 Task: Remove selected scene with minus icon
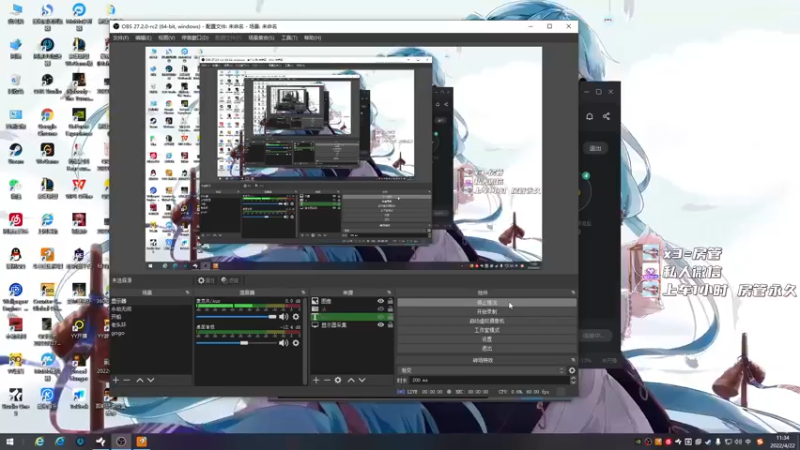point(127,380)
